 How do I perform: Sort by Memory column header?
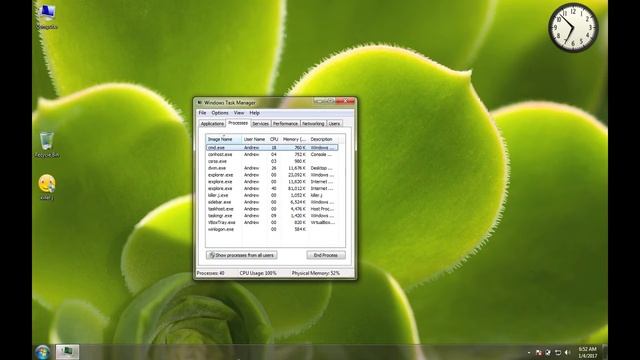pyautogui.click(x=294, y=139)
